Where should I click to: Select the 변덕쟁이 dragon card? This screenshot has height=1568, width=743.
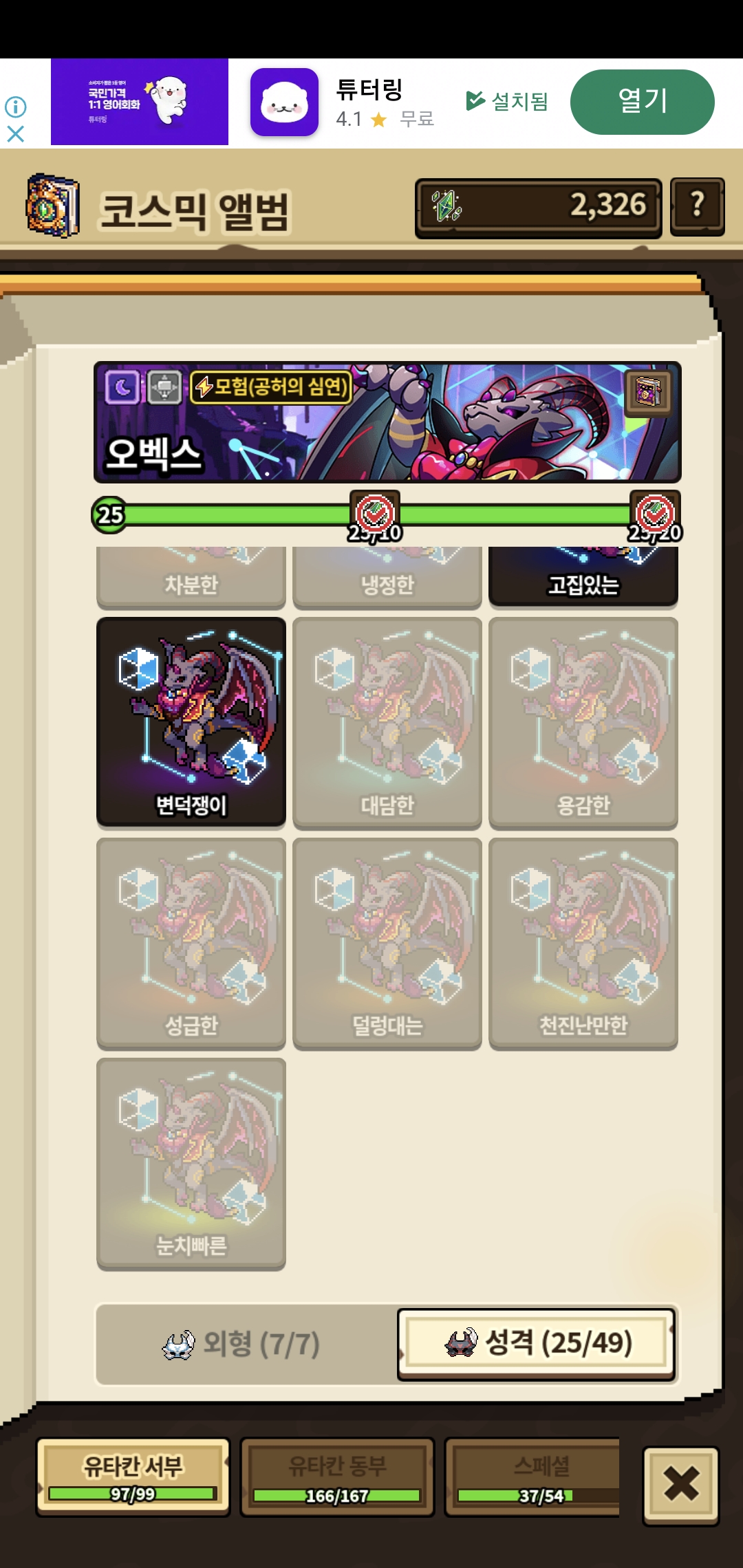point(191,721)
